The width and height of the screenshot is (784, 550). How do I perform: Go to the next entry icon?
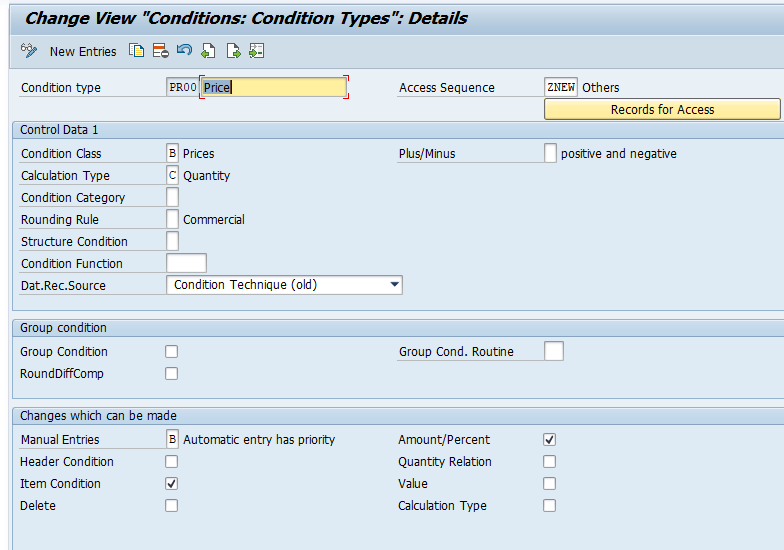pyautogui.click(x=233, y=51)
